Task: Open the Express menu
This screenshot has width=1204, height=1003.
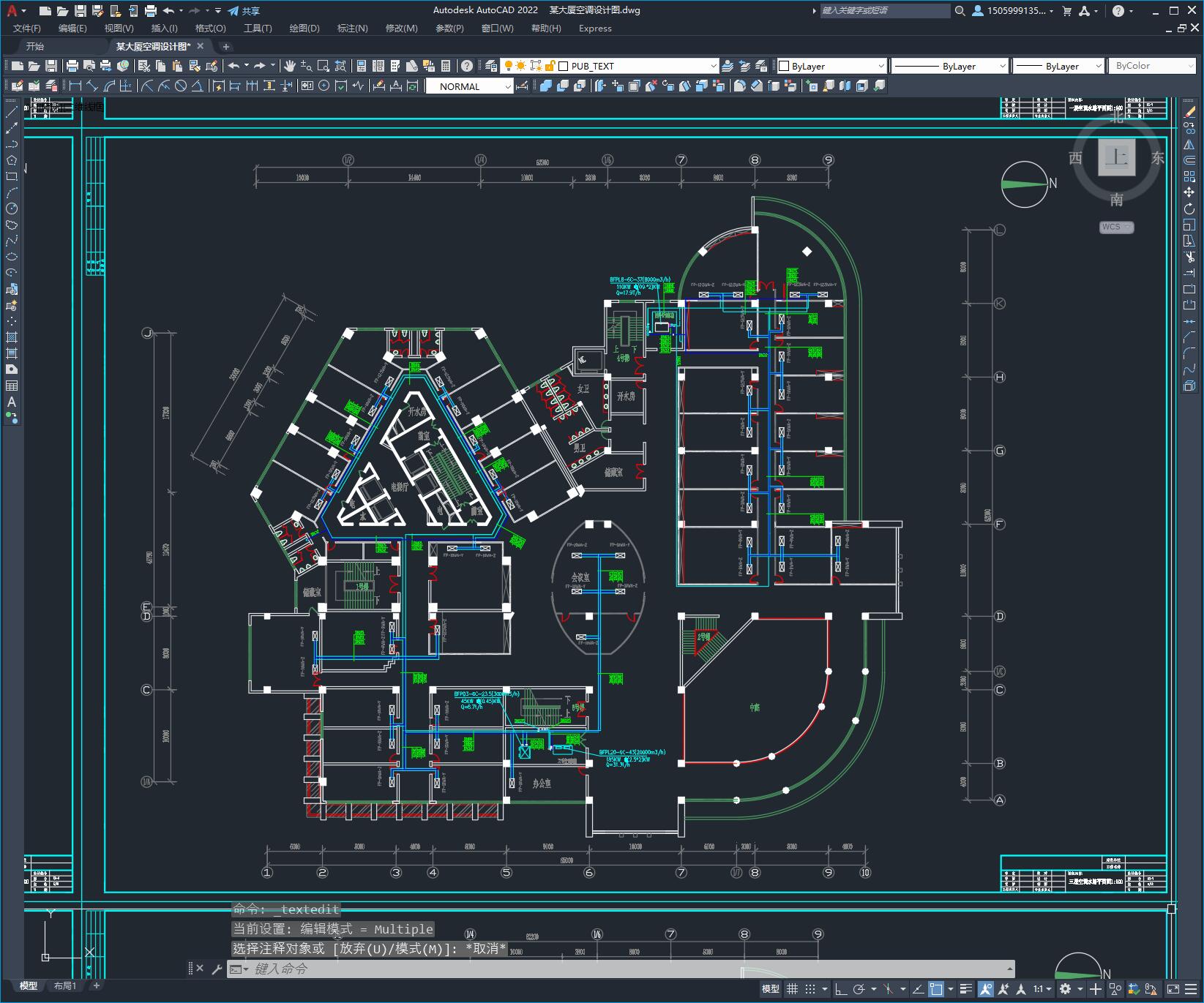Action: pos(595,29)
